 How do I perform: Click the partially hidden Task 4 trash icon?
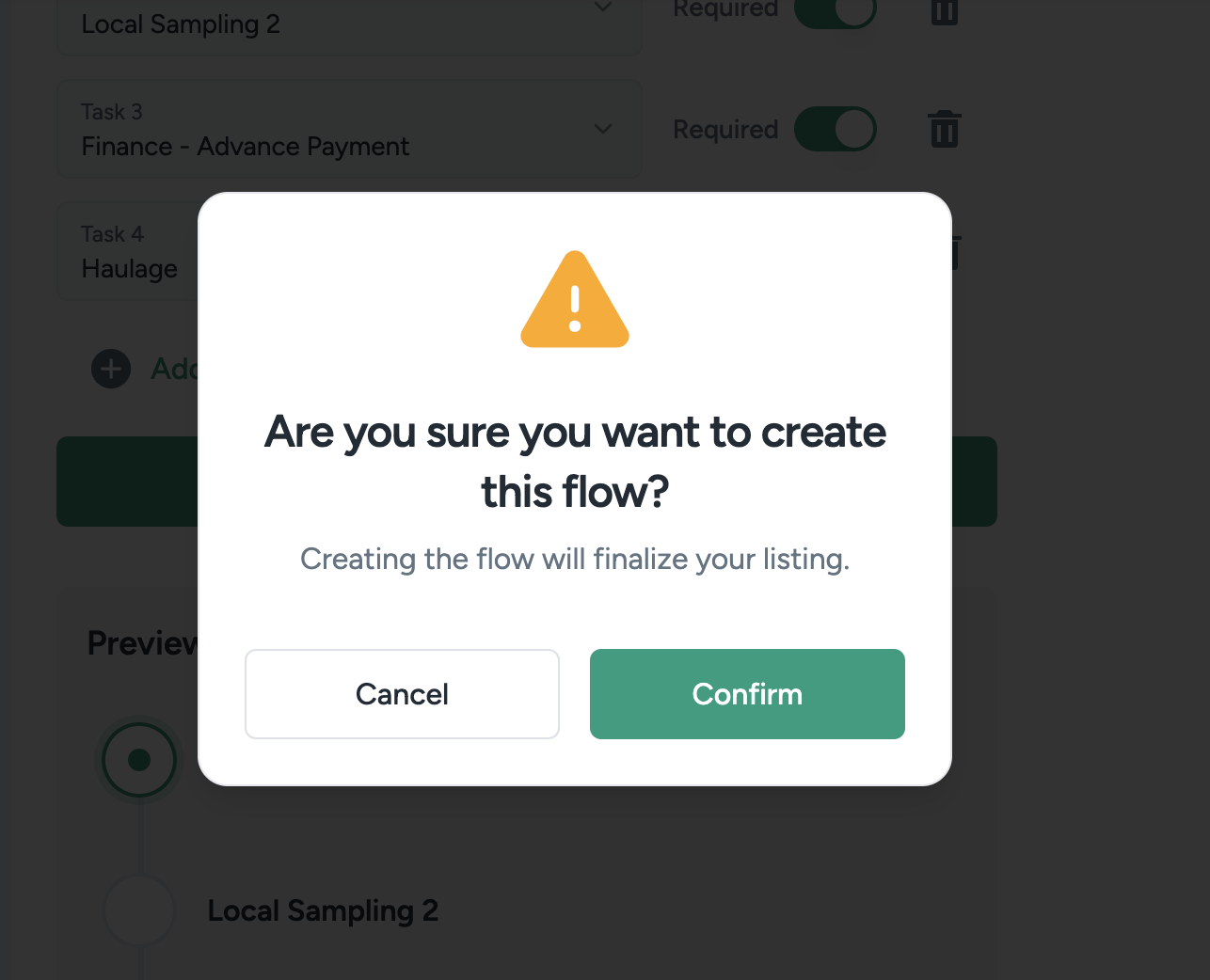[x=955, y=252]
